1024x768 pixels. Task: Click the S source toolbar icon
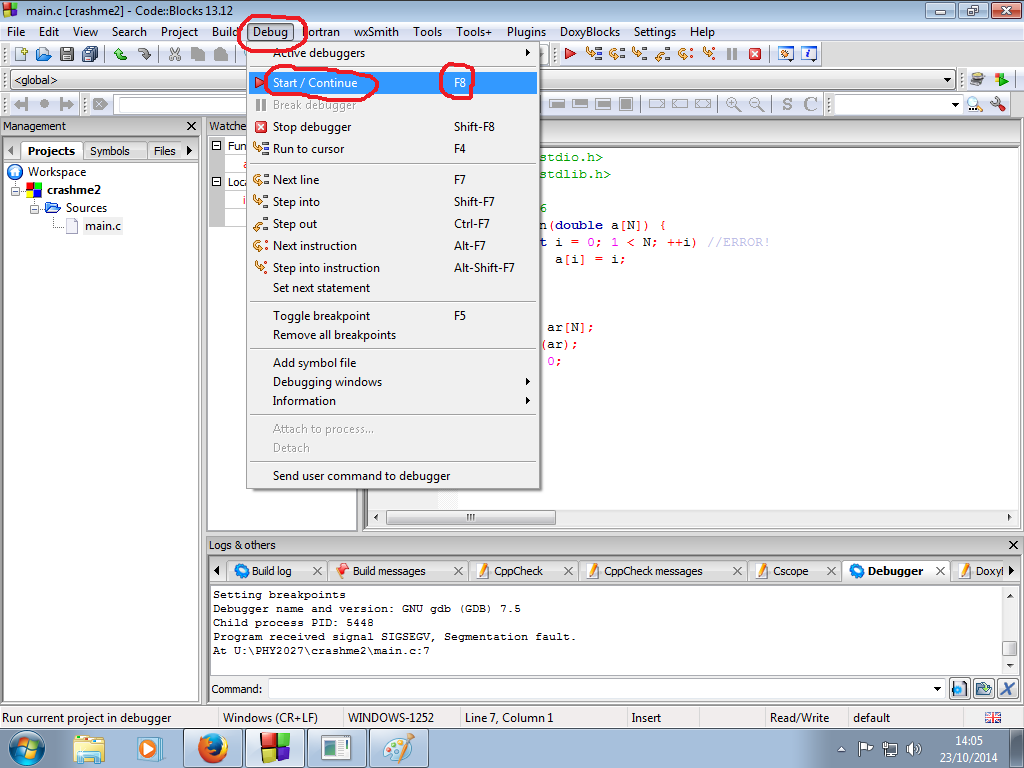(787, 104)
